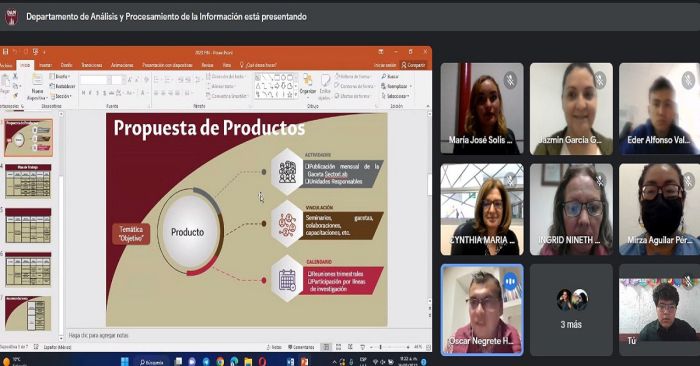
Task: Toggle the Comentarios pane in status bar
Action: (301, 347)
